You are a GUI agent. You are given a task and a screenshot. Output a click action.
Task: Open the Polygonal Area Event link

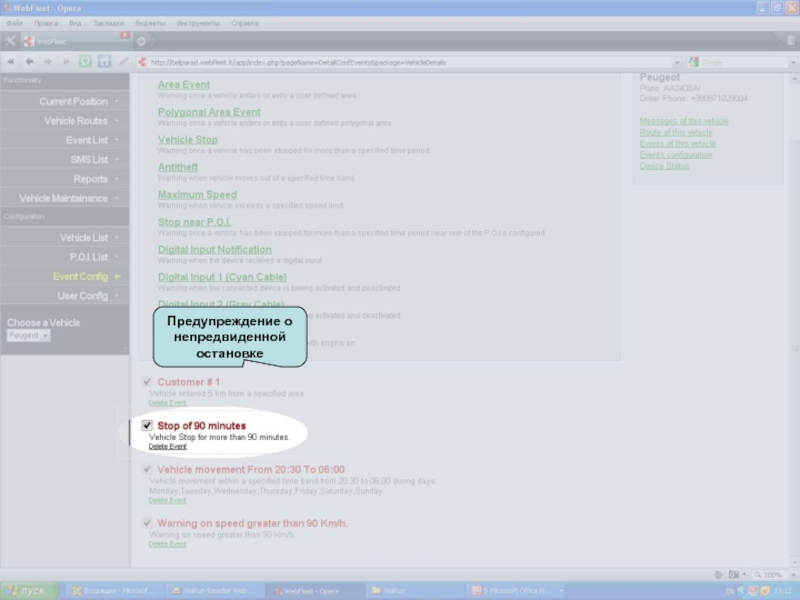click(209, 112)
